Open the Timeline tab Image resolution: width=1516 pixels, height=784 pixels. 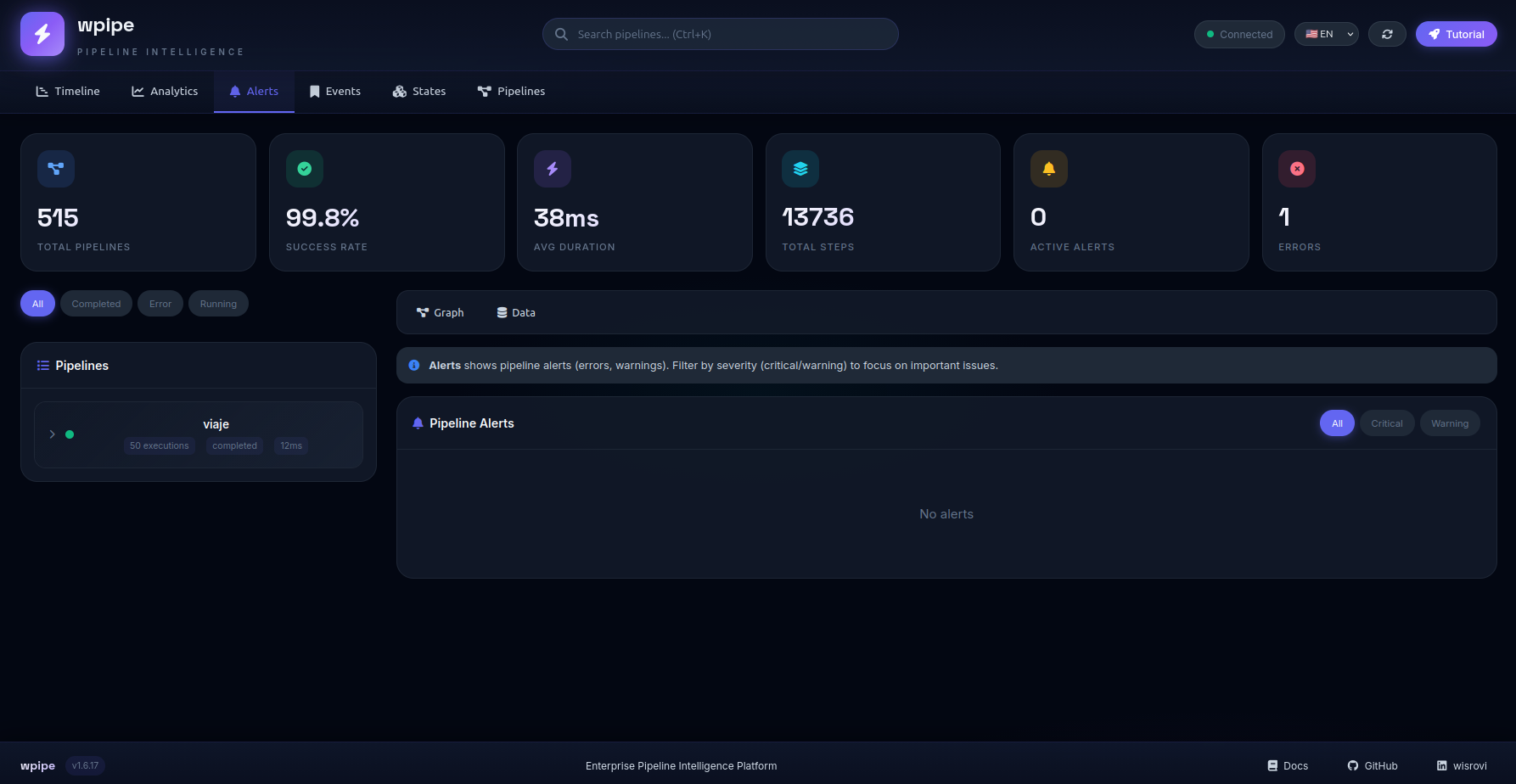(68, 92)
